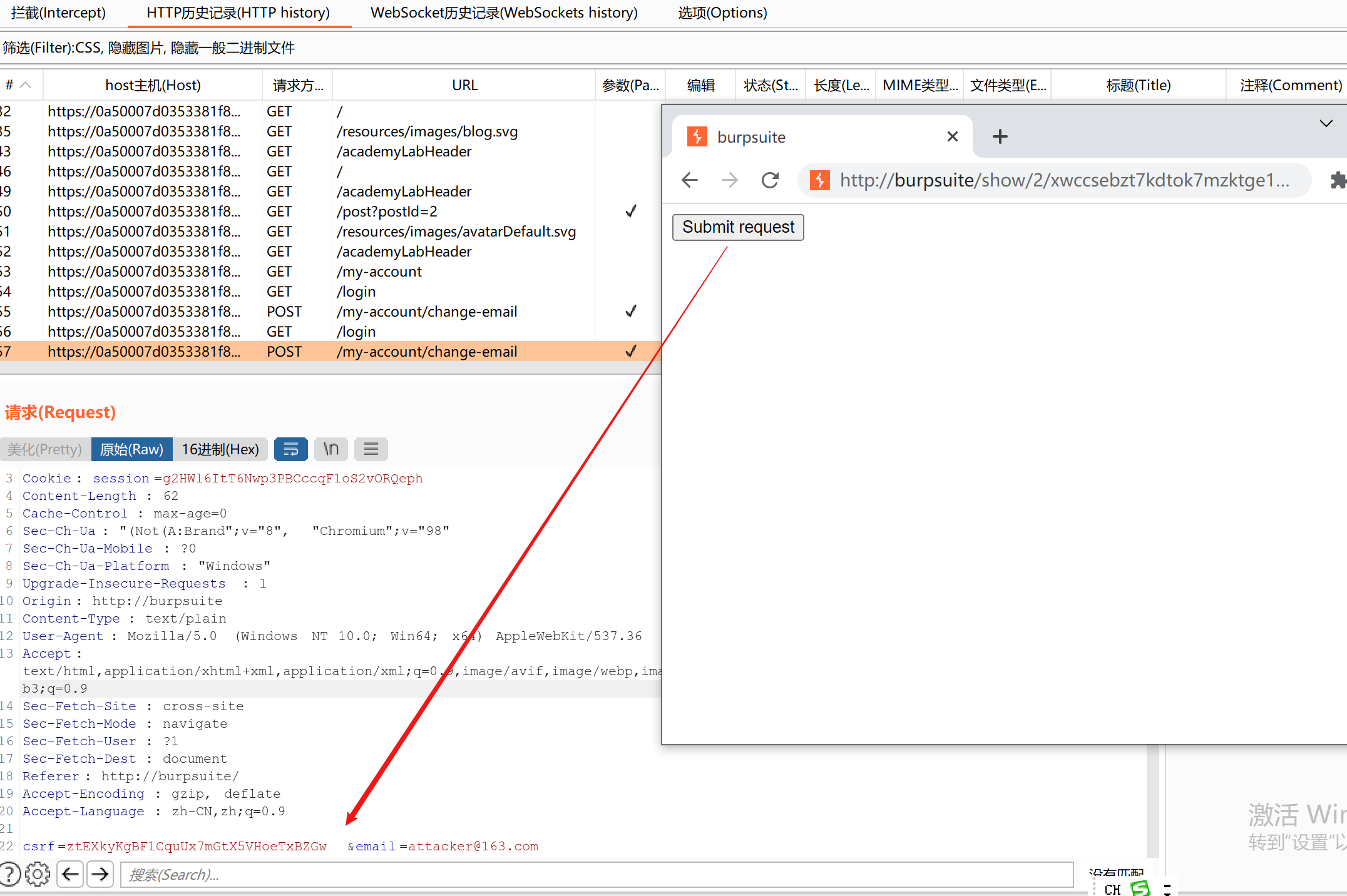Reload the burpsuite browser page
This screenshot has height=896, width=1347.
[770, 180]
